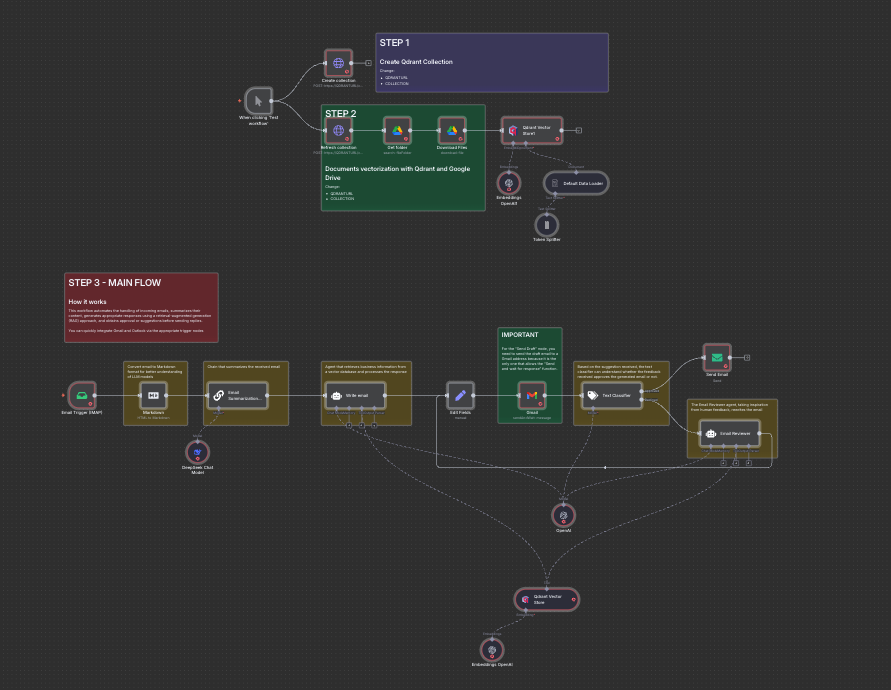Open the OpenAI model node
This screenshot has width=891, height=690.
tap(563, 515)
